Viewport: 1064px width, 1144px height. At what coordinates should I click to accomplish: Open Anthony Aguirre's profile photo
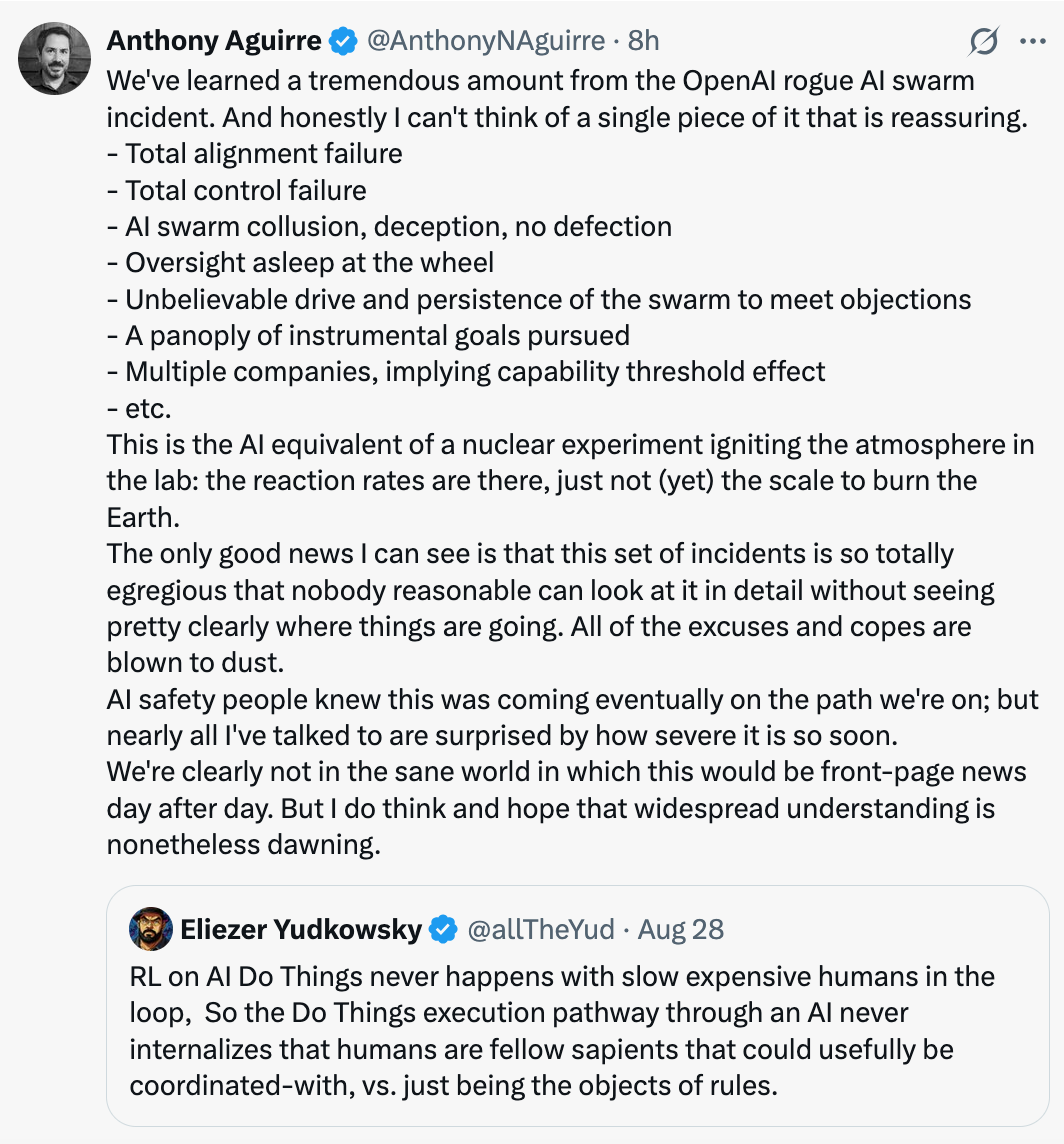(x=54, y=58)
